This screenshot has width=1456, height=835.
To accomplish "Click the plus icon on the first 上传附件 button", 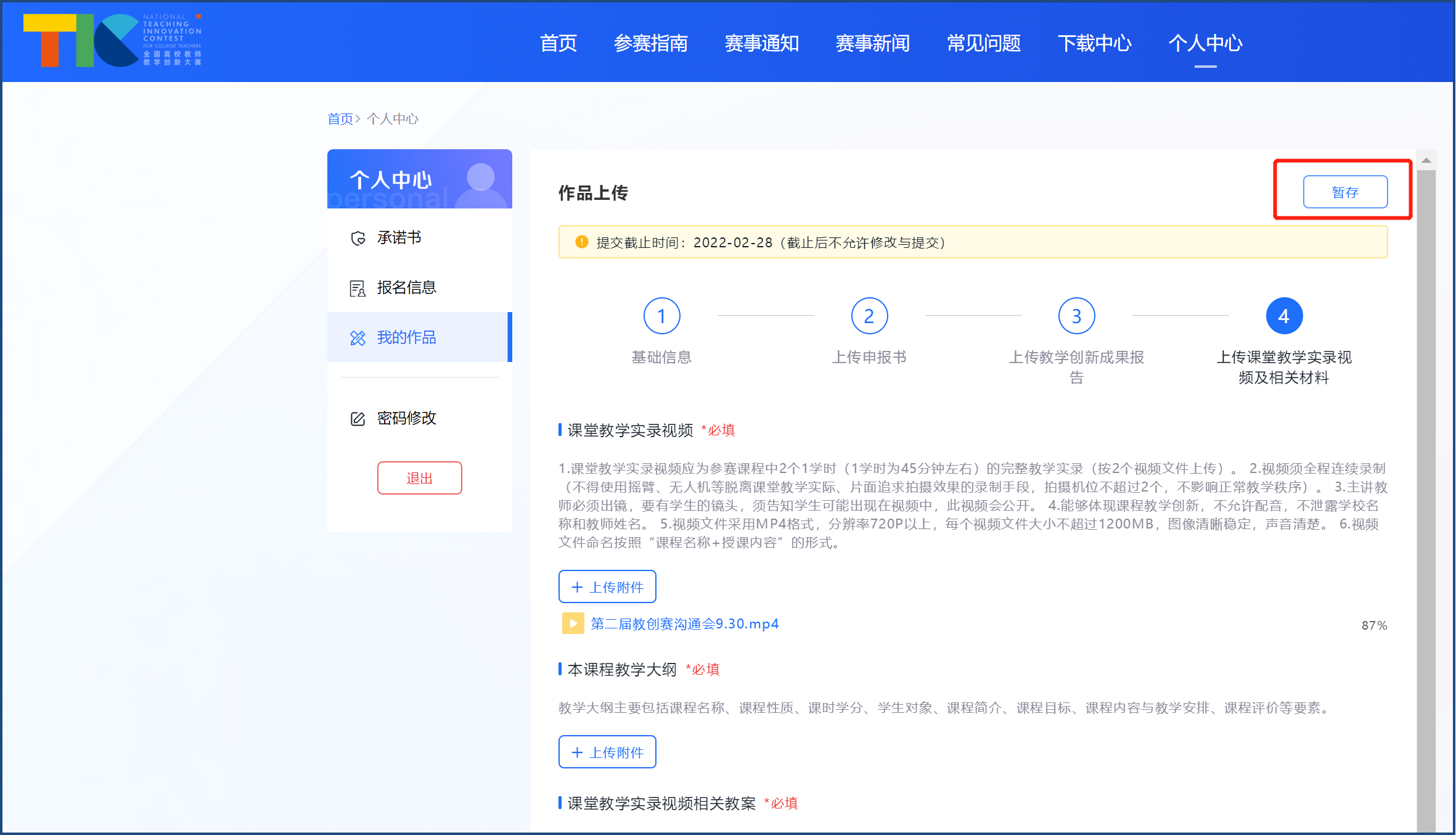I will point(577,586).
